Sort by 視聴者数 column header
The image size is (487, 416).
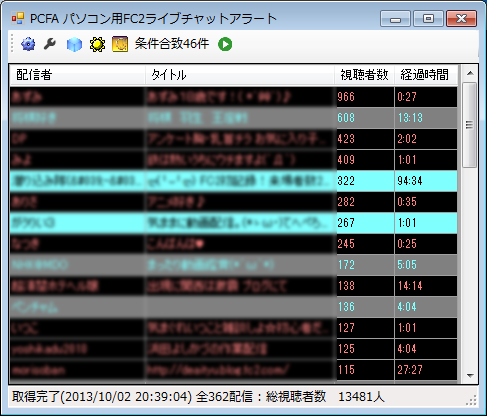tap(364, 75)
